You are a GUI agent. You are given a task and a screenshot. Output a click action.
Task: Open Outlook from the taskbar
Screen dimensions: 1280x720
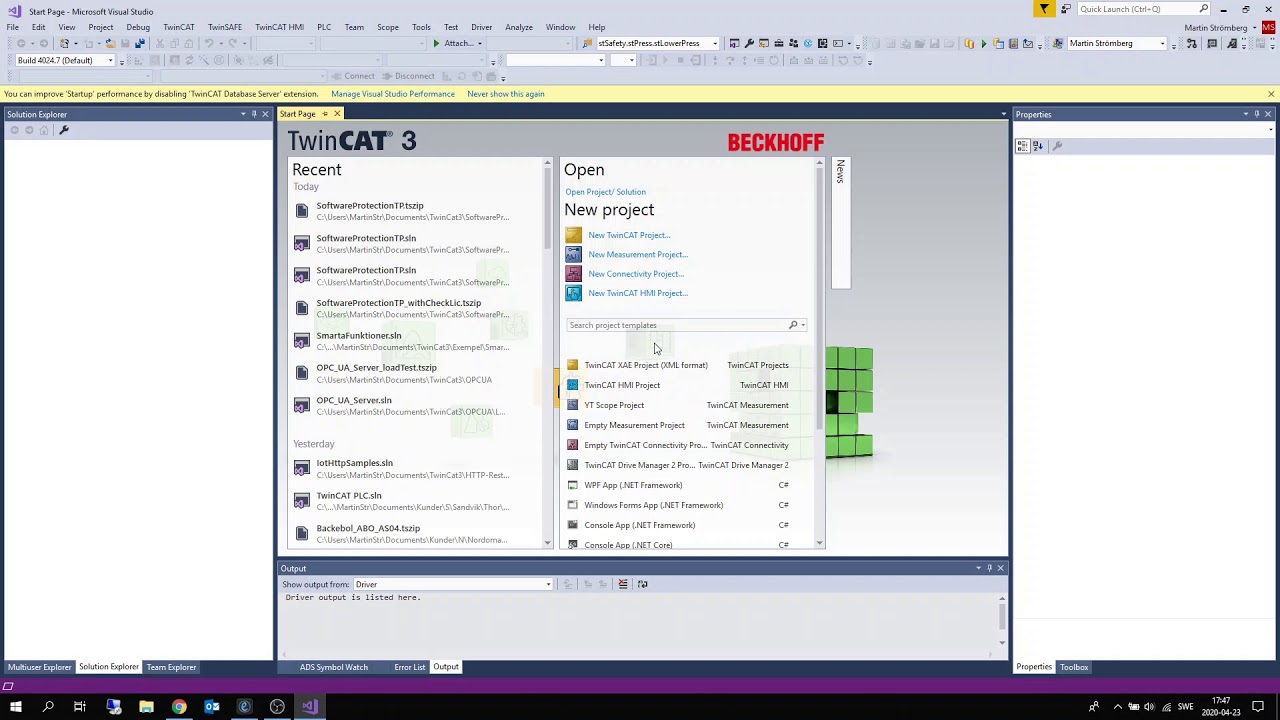tap(212, 707)
